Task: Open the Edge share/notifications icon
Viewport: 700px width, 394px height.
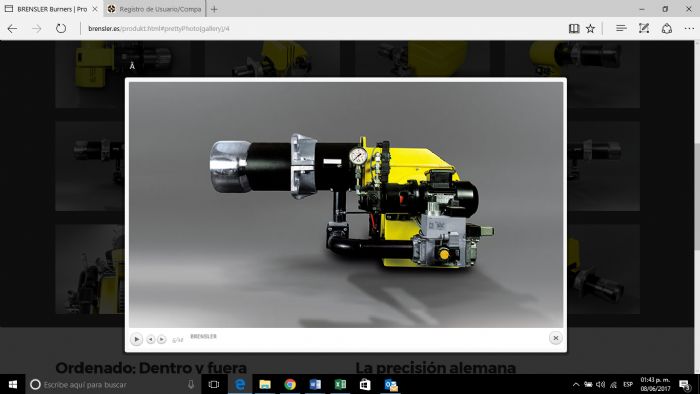Action: pos(667,29)
